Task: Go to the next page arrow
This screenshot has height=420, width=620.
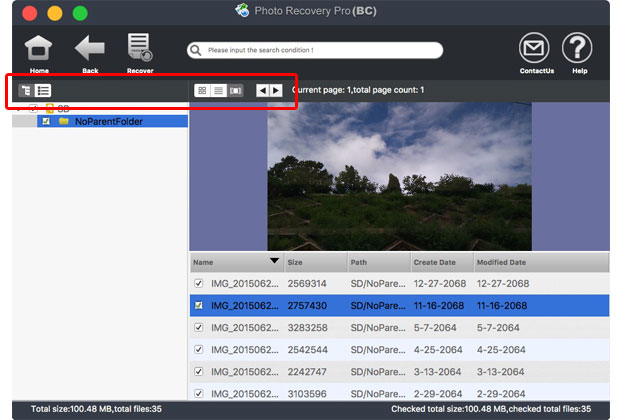Action: [276, 91]
